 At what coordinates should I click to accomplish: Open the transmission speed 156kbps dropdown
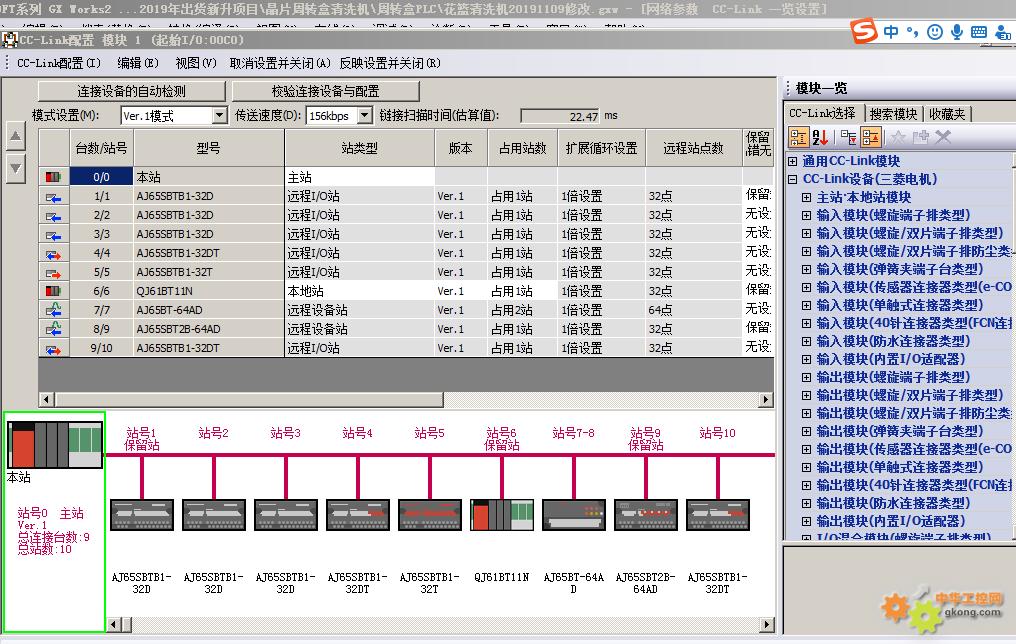(365, 115)
